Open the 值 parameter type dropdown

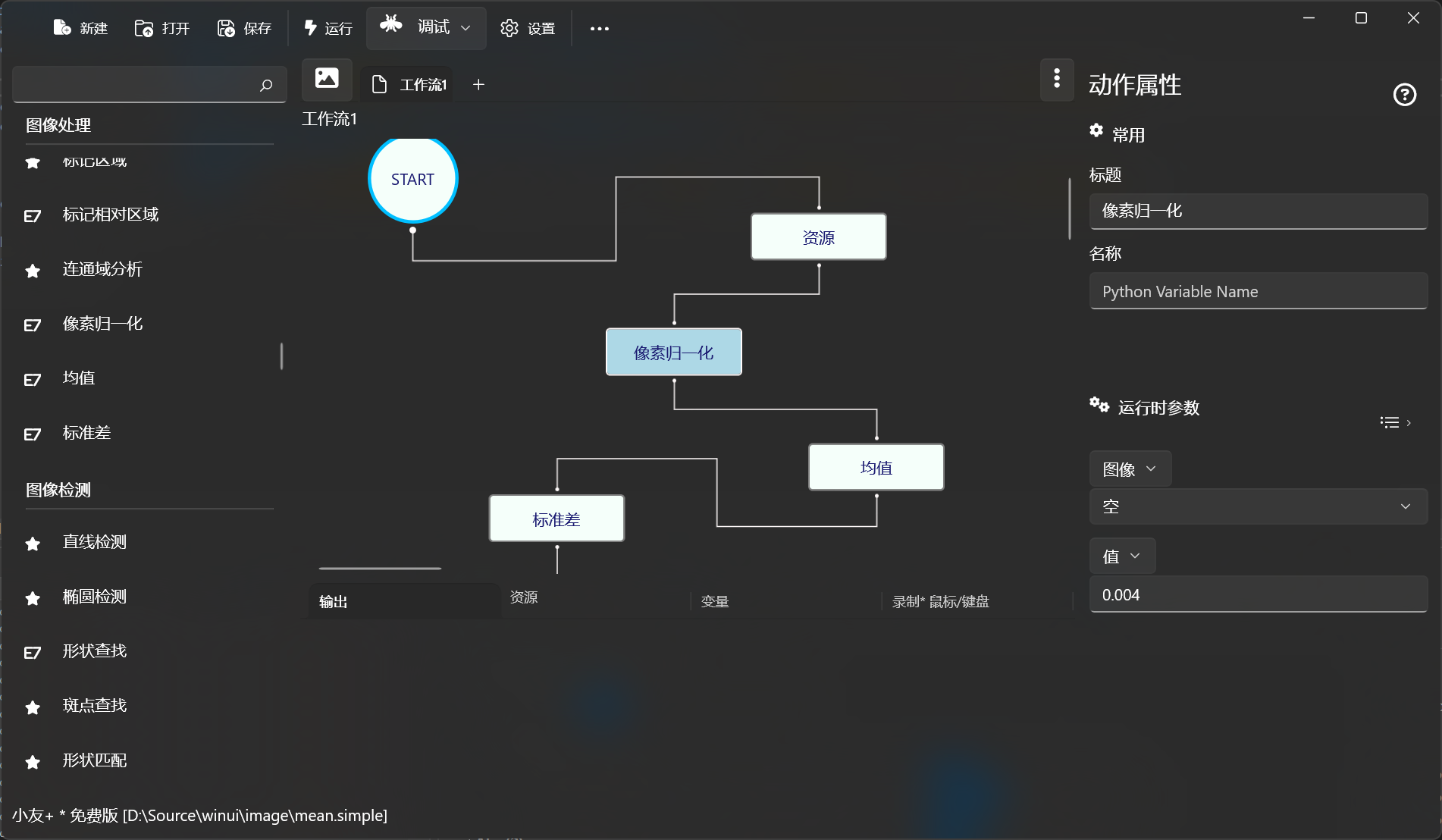[1122, 556]
